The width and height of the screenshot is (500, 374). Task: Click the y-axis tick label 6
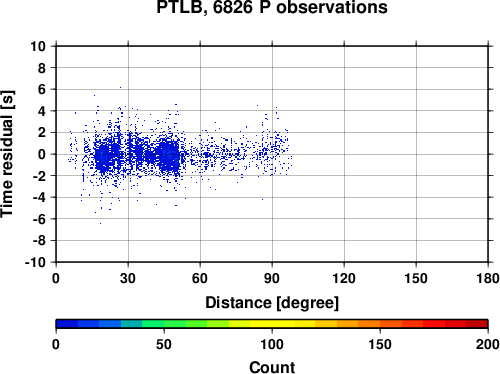coord(42,89)
